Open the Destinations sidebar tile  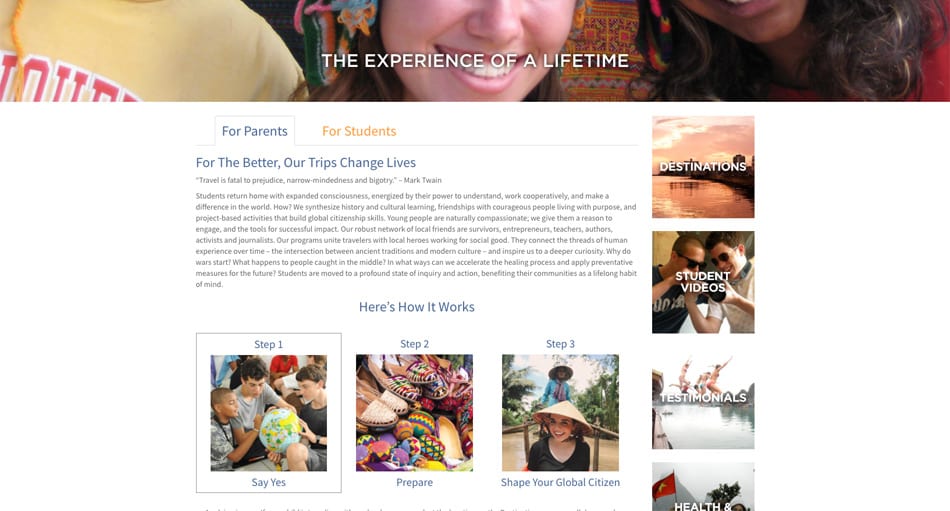(x=703, y=167)
